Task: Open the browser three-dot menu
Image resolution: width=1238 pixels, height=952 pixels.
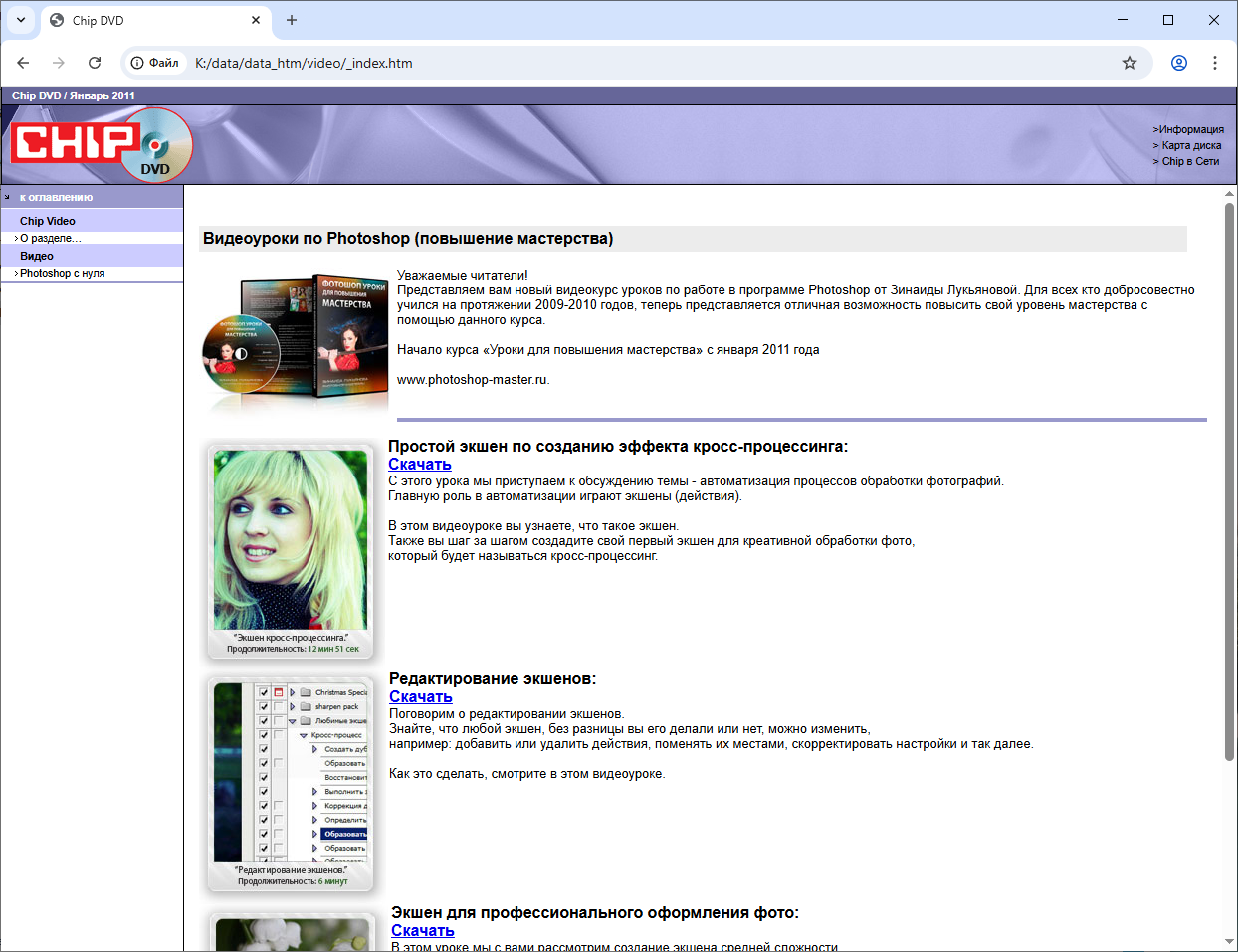Action: point(1215,63)
